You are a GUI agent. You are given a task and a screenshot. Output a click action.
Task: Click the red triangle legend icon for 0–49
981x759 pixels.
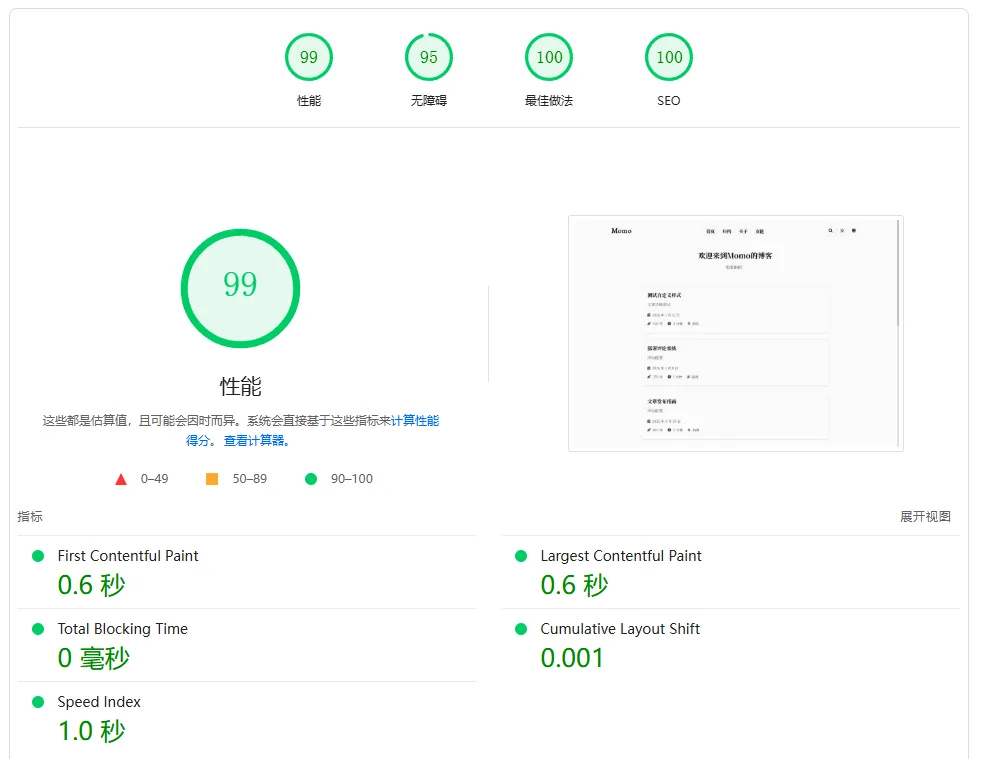tap(120, 479)
